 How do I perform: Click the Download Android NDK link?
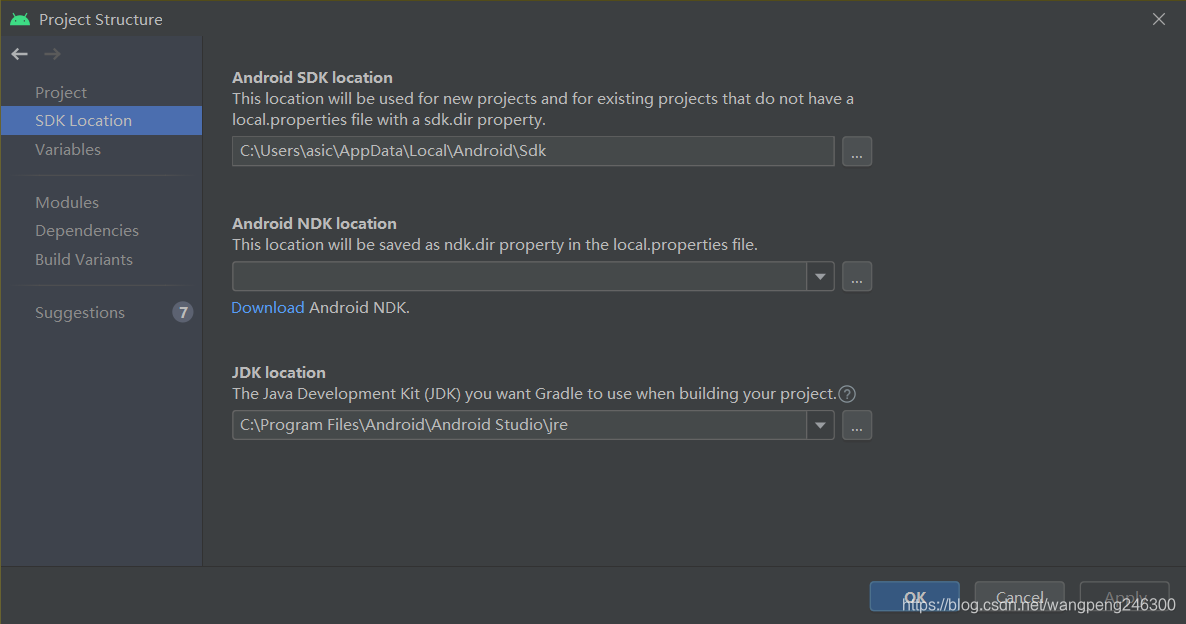tap(268, 307)
